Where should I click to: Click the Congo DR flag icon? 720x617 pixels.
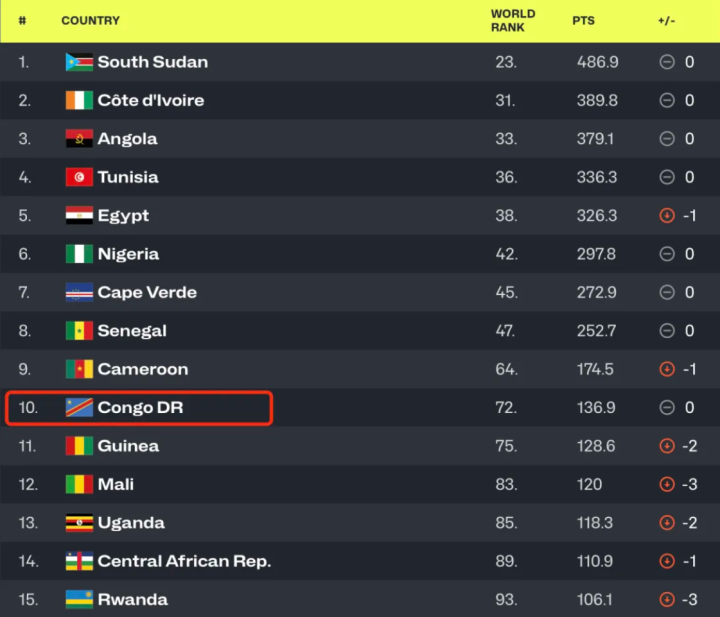(79, 408)
